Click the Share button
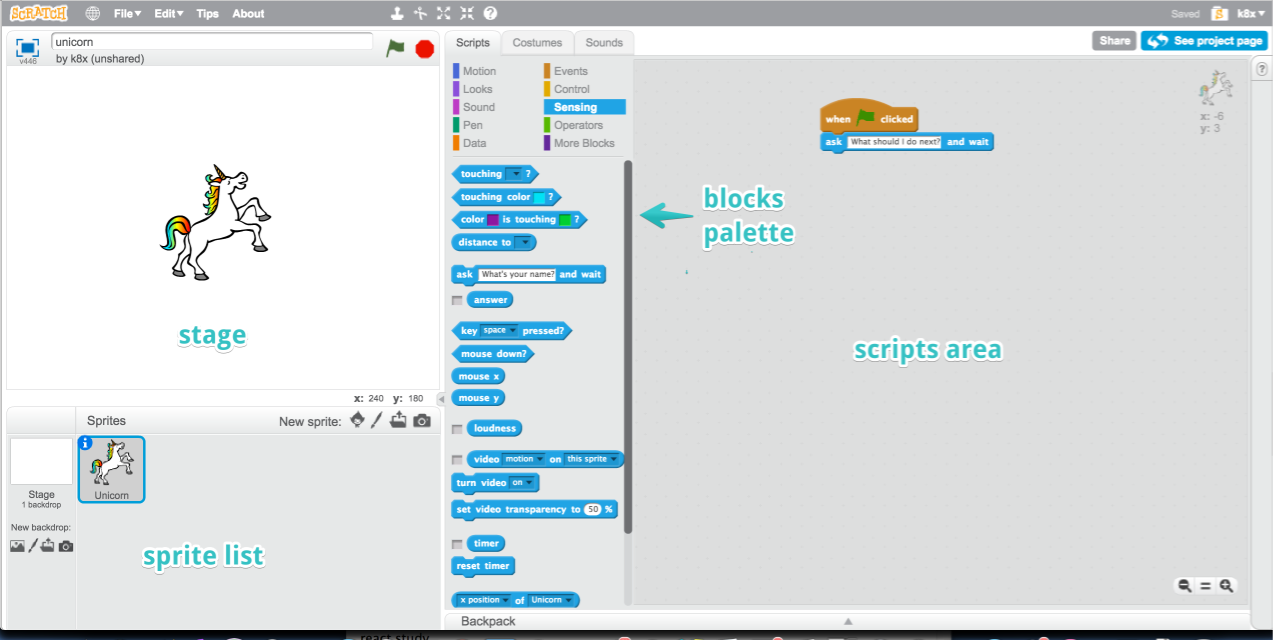The width and height of the screenshot is (1273, 640). (1114, 41)
